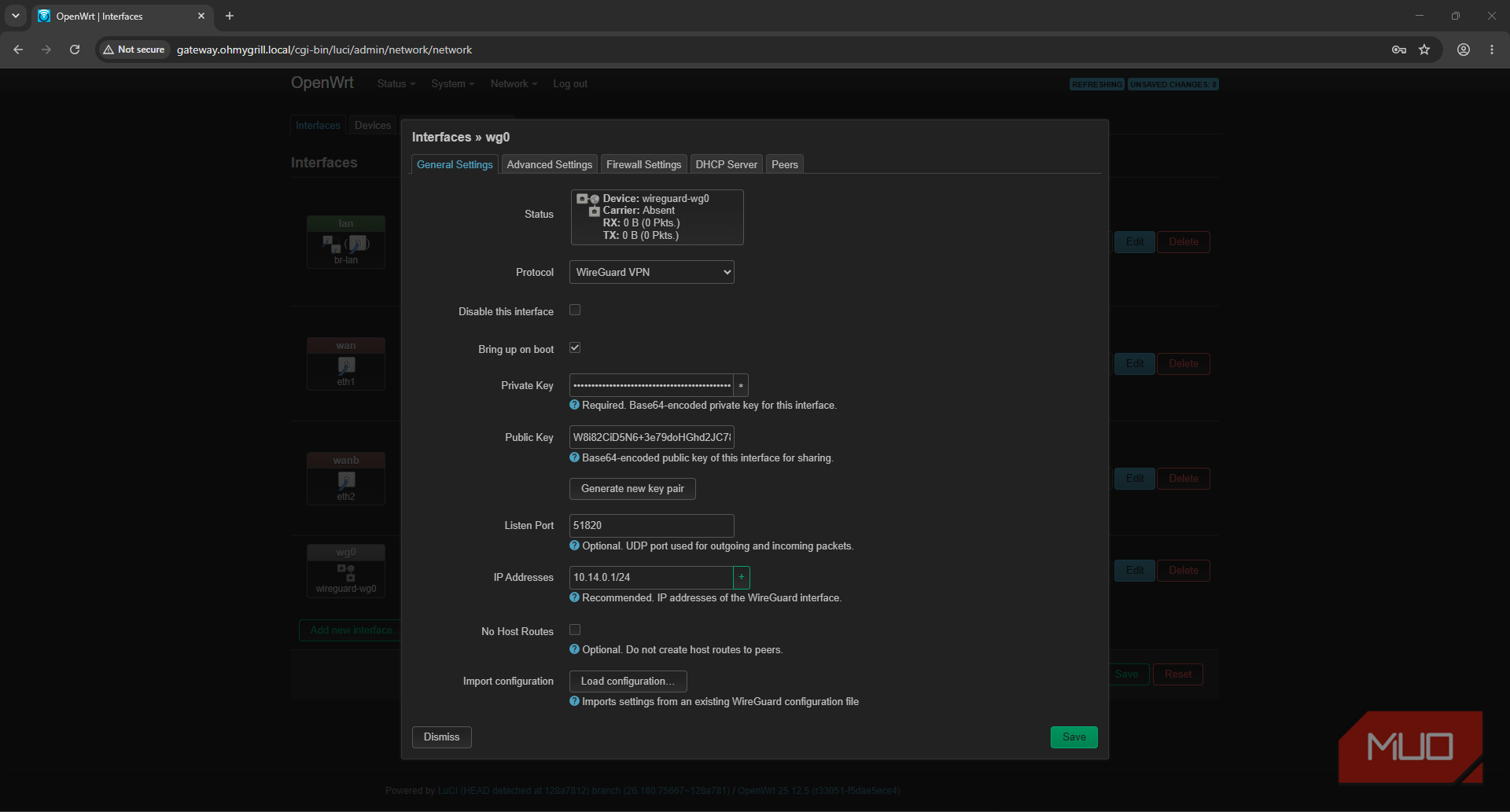Viewport: 1510px width, 812px height.
Task: Save the wg0 interface settings with the green button
Action: click(1074, 737)
